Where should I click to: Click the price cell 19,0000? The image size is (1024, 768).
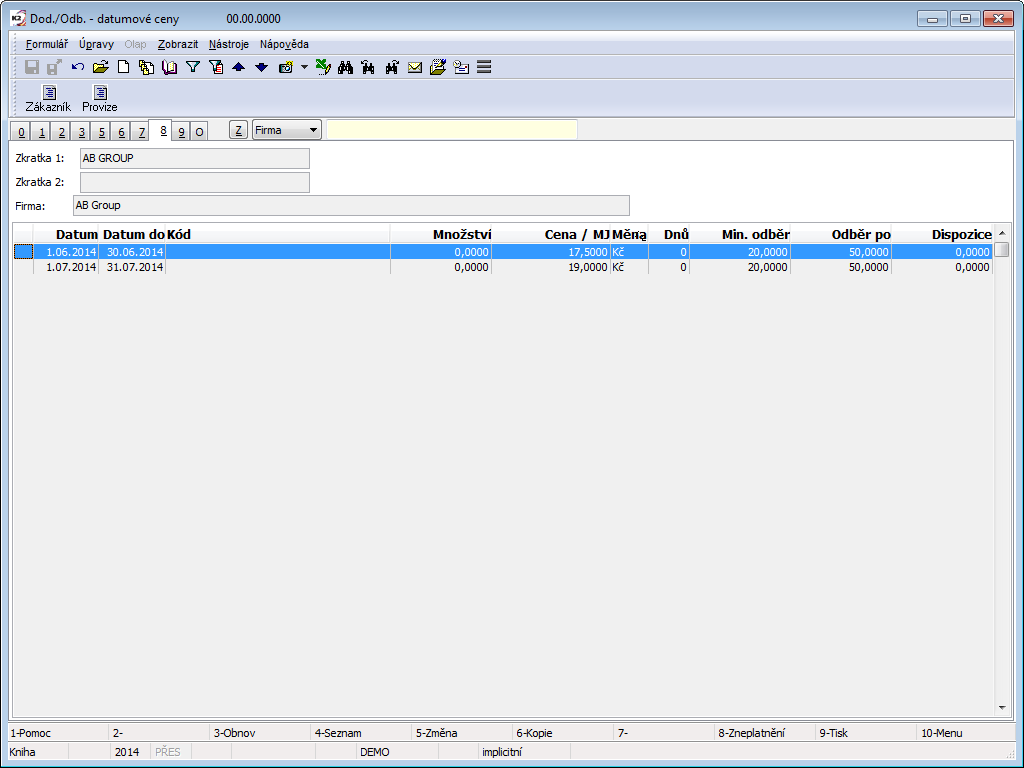[x=551, y=267]
